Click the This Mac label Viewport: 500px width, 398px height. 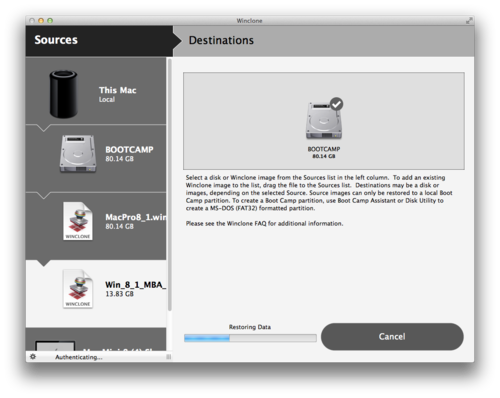tap(118, 90)
